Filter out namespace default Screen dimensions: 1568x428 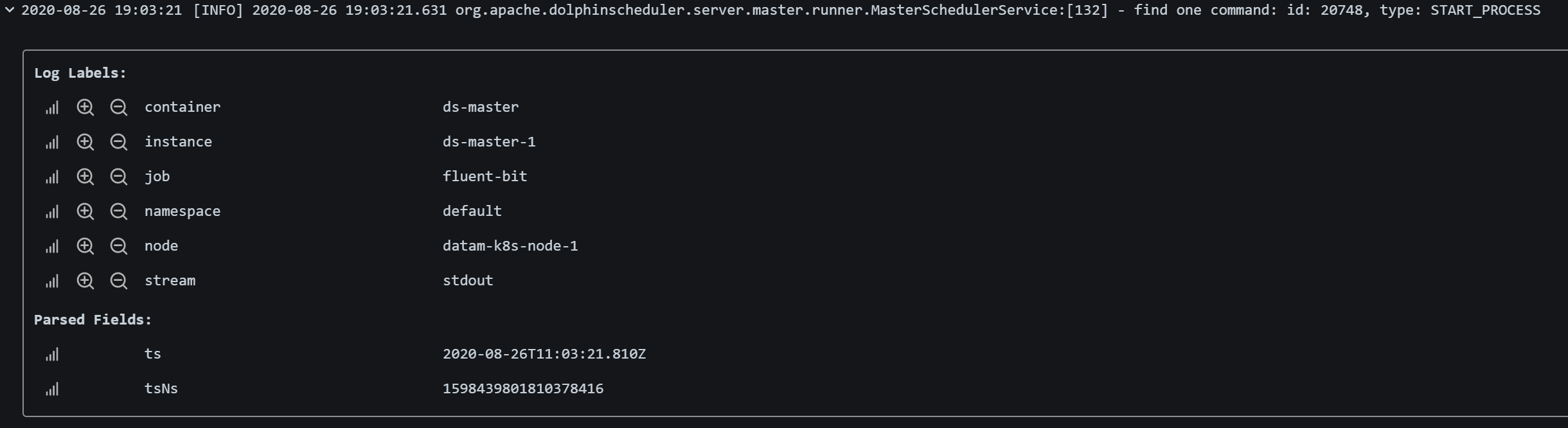coord(119,211)
